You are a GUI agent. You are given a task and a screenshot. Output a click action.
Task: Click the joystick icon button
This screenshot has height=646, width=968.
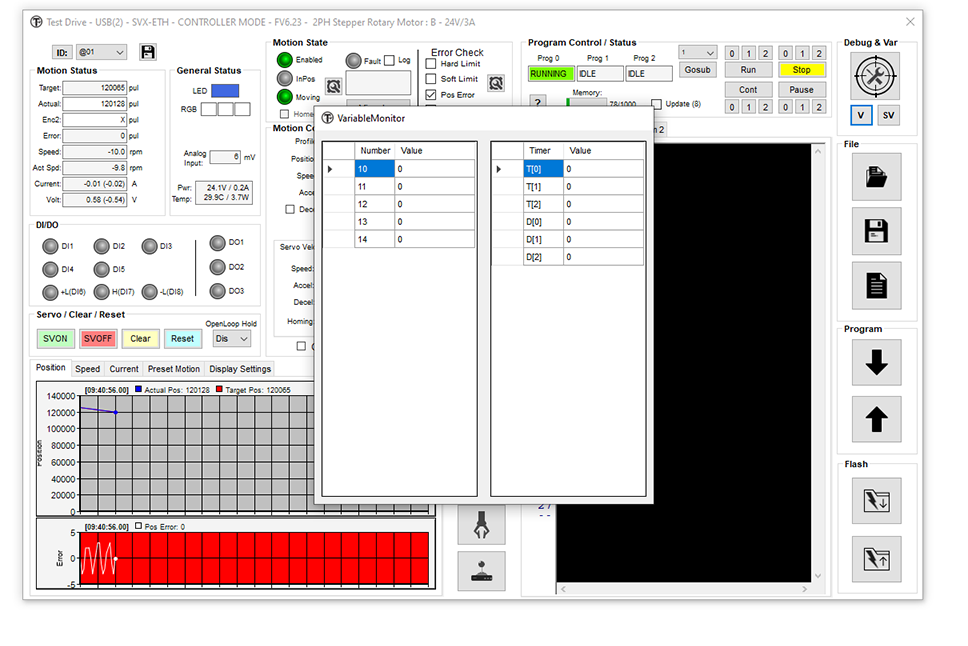(x=481, y=571)
